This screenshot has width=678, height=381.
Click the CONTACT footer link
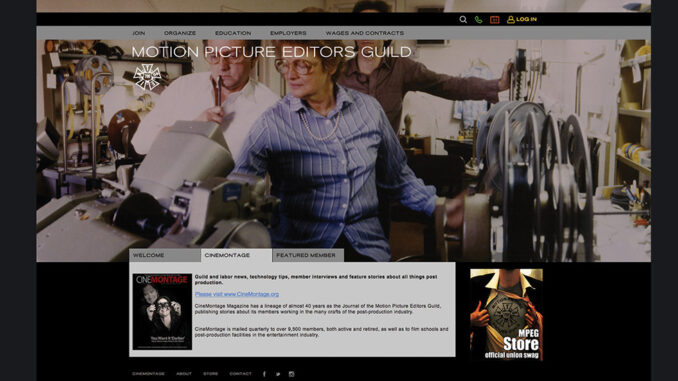(240, 374)
